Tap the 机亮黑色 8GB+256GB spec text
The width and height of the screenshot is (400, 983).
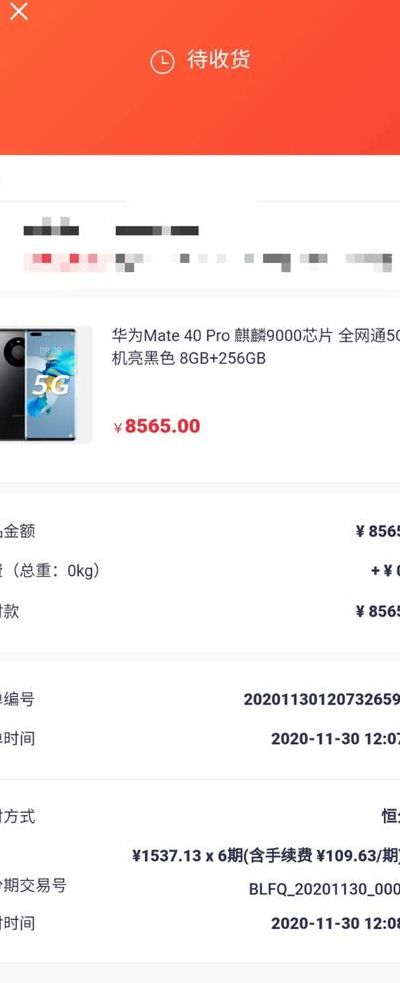point(189,359)
